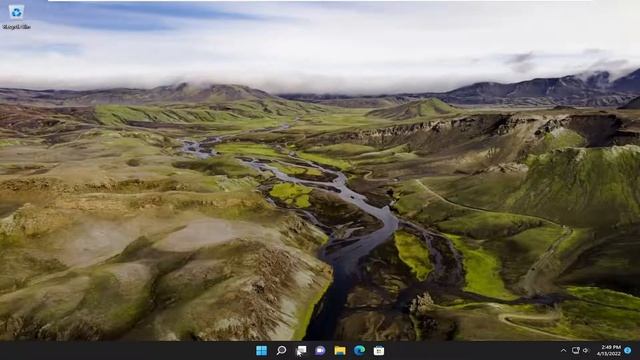This screenshot has width=640, height=360.
Task: Open Task View on the taskbar
Action: tap(301, 351)
